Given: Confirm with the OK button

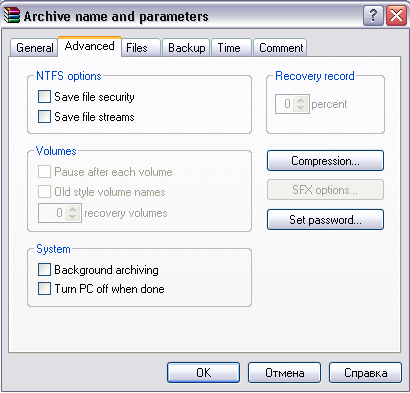Looking at the screenshot, I should point(203,373).
